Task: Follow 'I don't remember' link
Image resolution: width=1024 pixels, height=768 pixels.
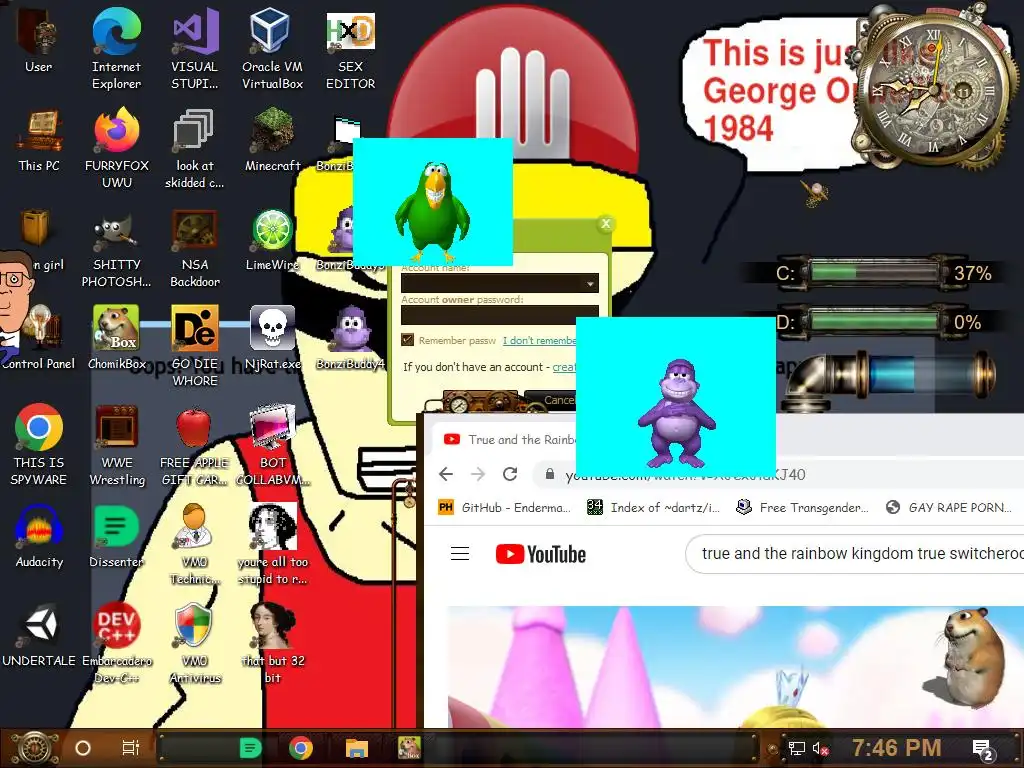Action: tap(539, 340)
